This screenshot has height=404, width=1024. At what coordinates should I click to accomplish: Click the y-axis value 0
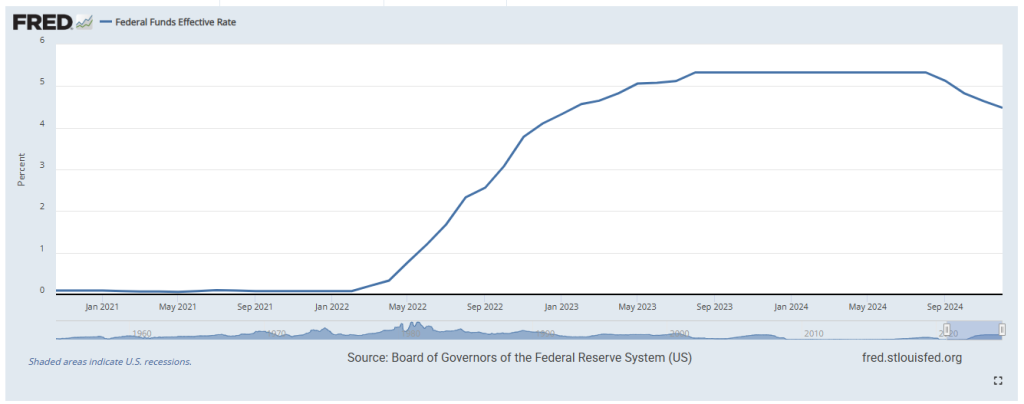pos(42,291)
